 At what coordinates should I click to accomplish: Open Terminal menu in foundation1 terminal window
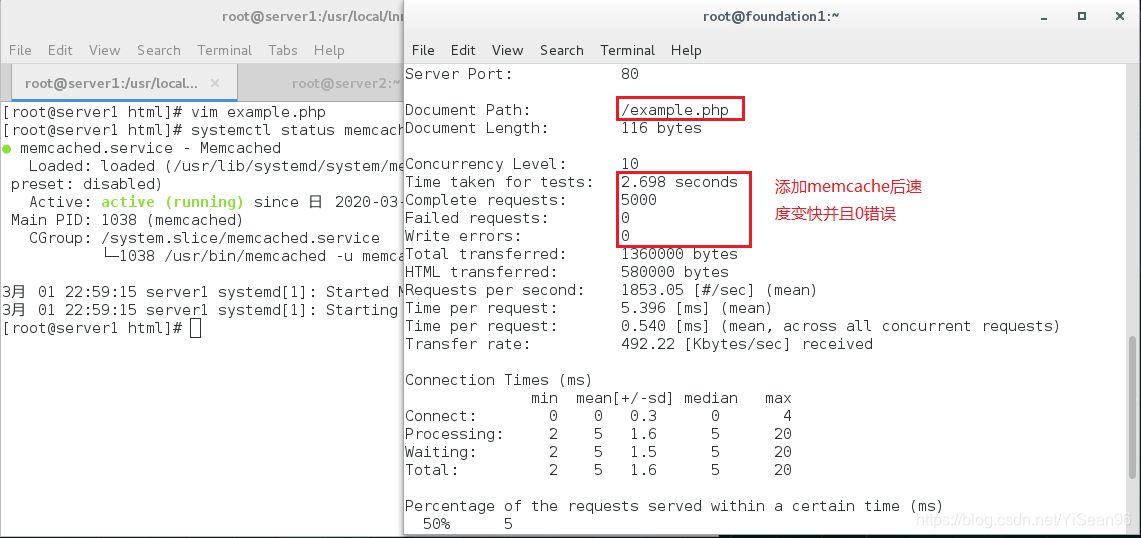(x=627, y=50)
